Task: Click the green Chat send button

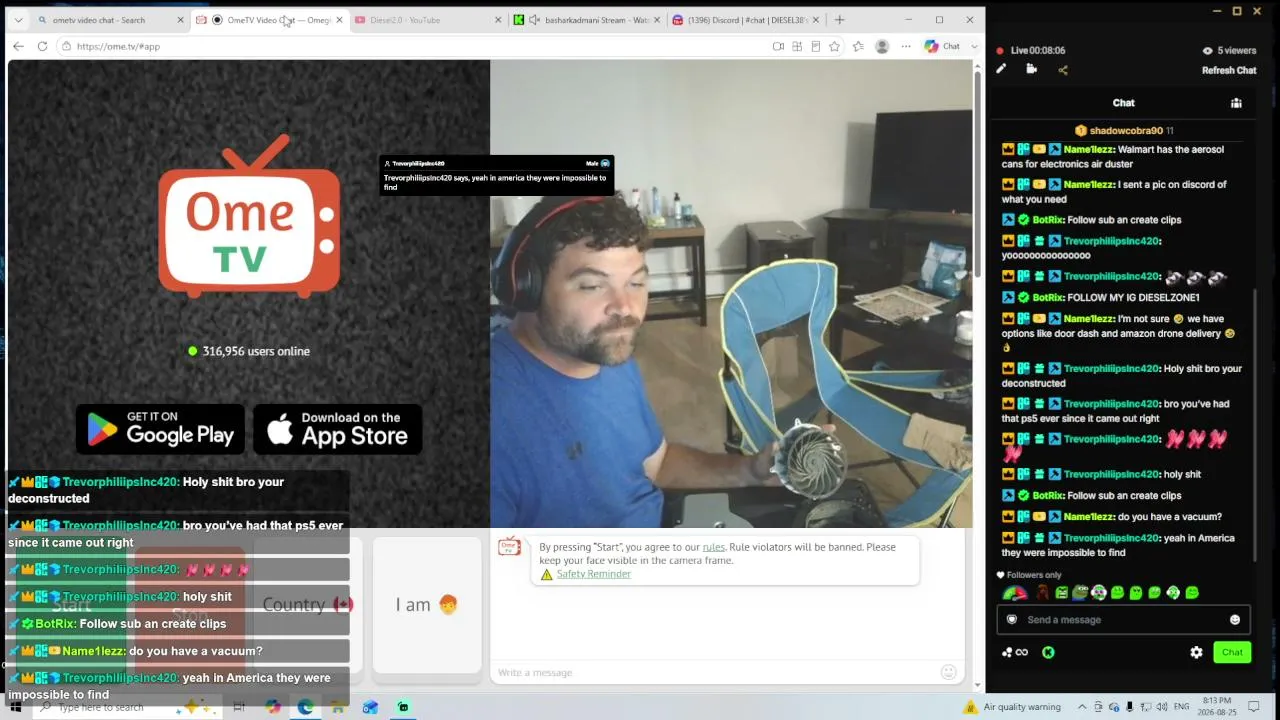Action: tap(1232, 652)
